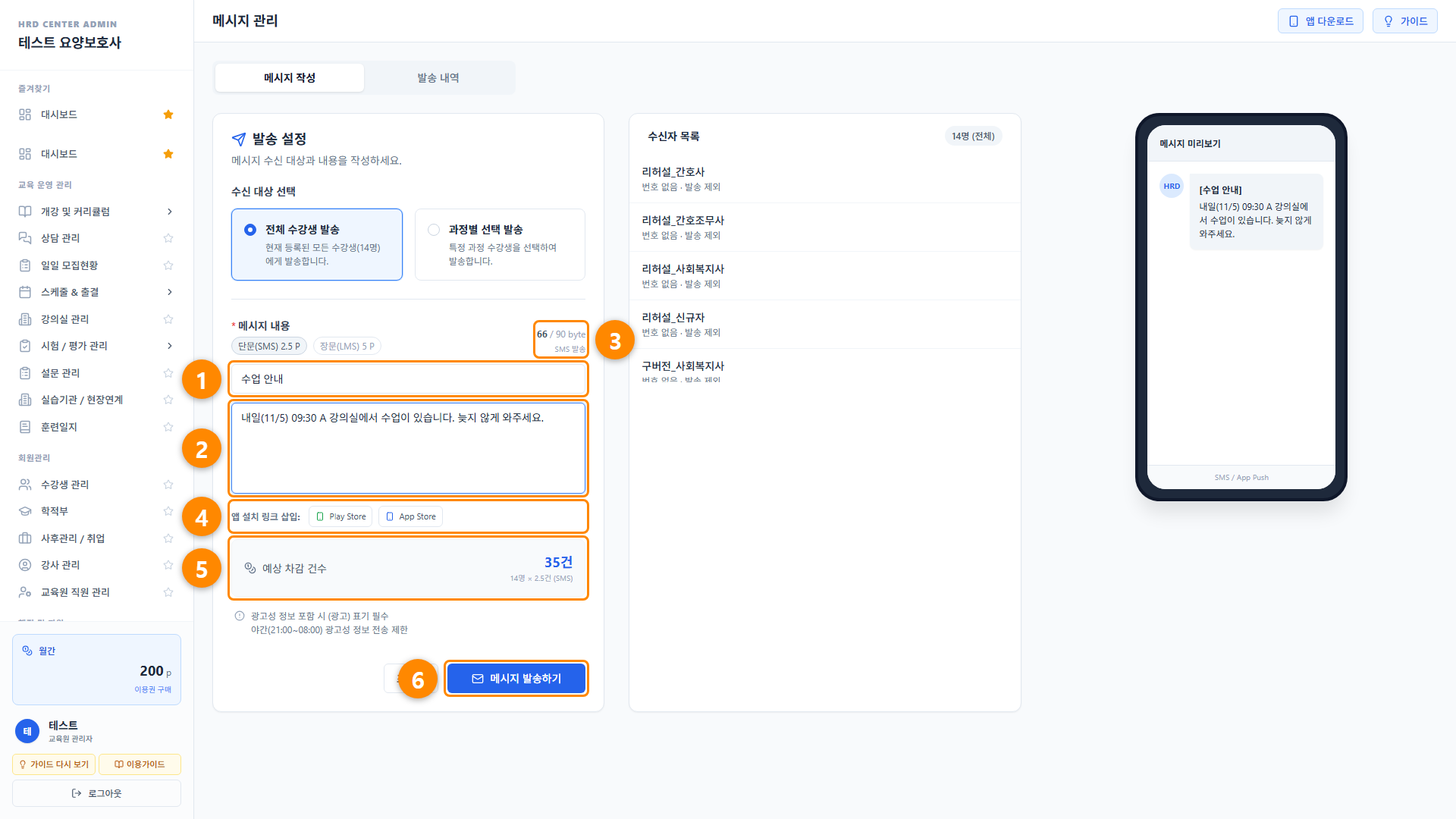Image resolution: width=1456 pixels, height=819 pixels.
Task: Toggle favorite star for 강의실 관리
Action: tap(168, 319)
